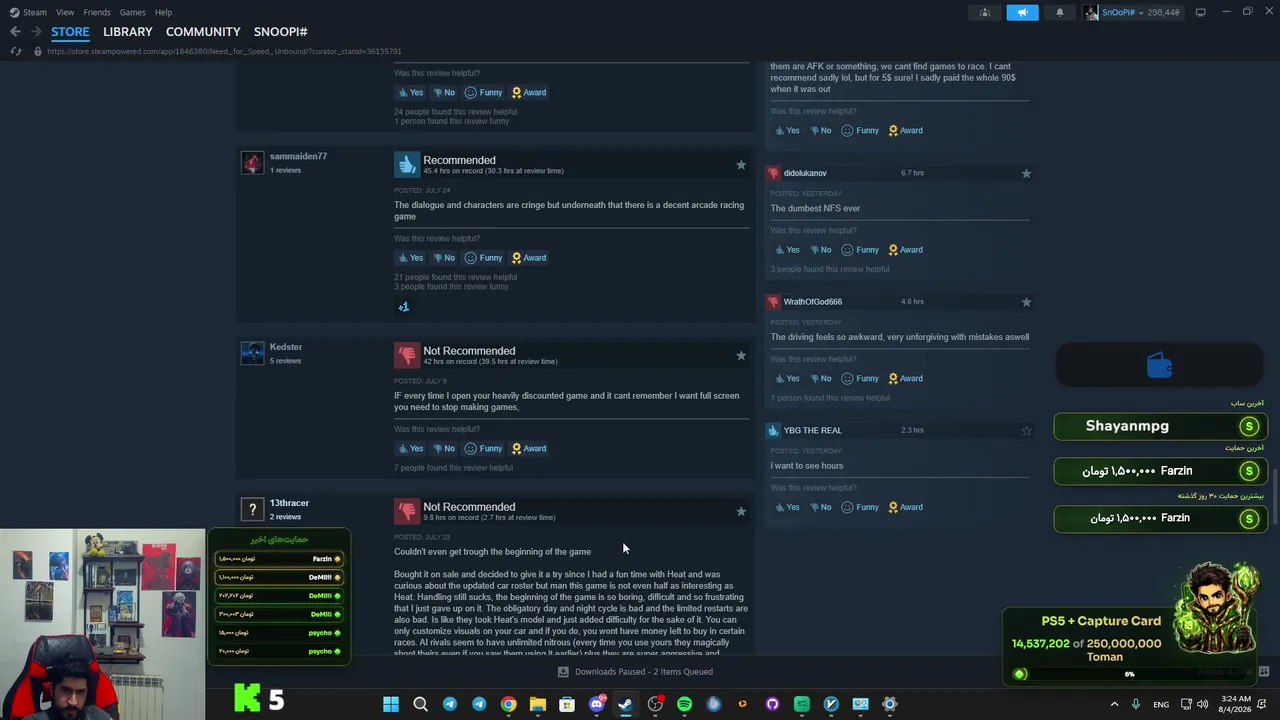1280x720 pixels.
Task: Open the SNOOPI# profile tab
Action: tap(281, 32)
